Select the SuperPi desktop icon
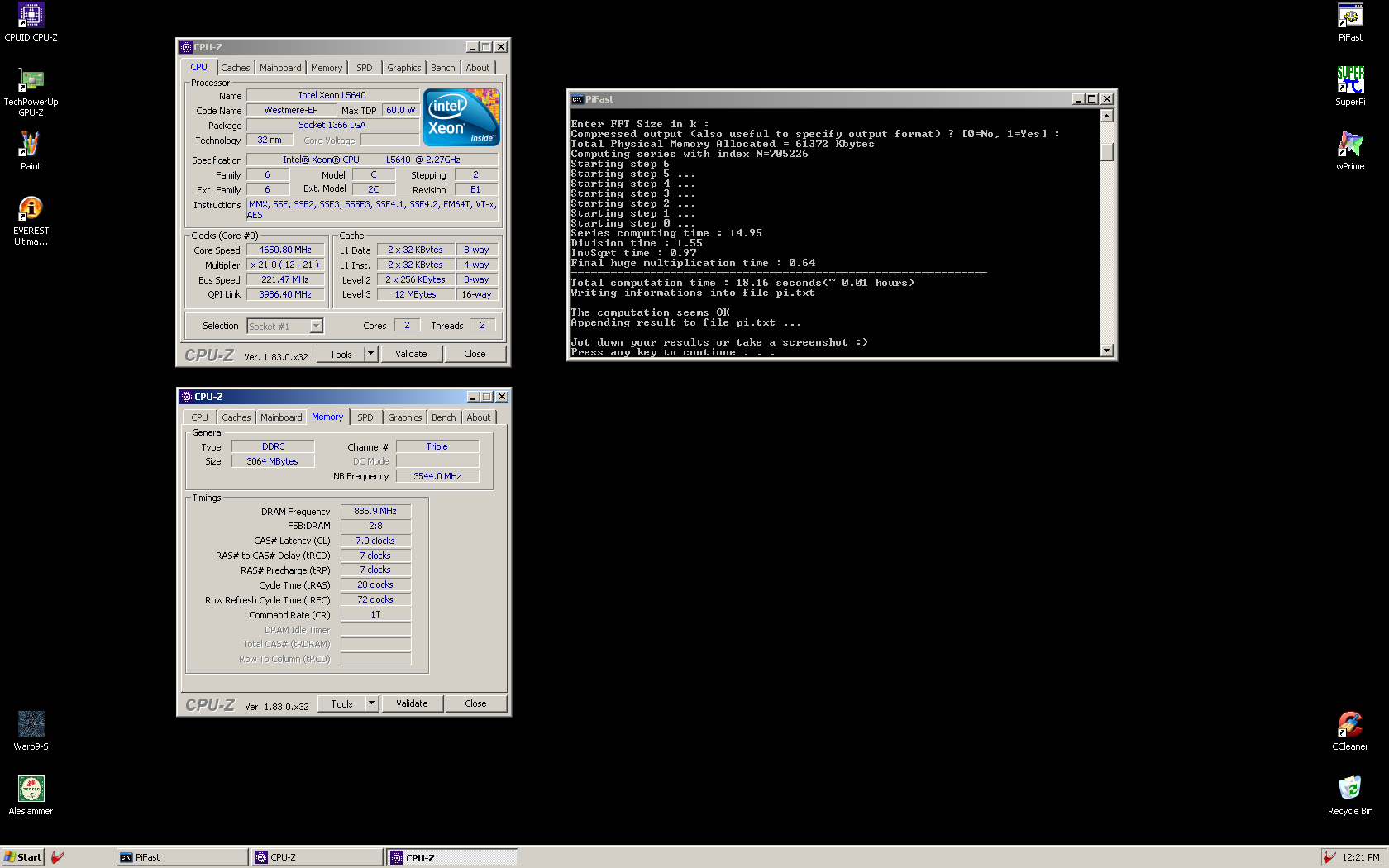Screen dimensions: 1389x868 [1350, 87]
